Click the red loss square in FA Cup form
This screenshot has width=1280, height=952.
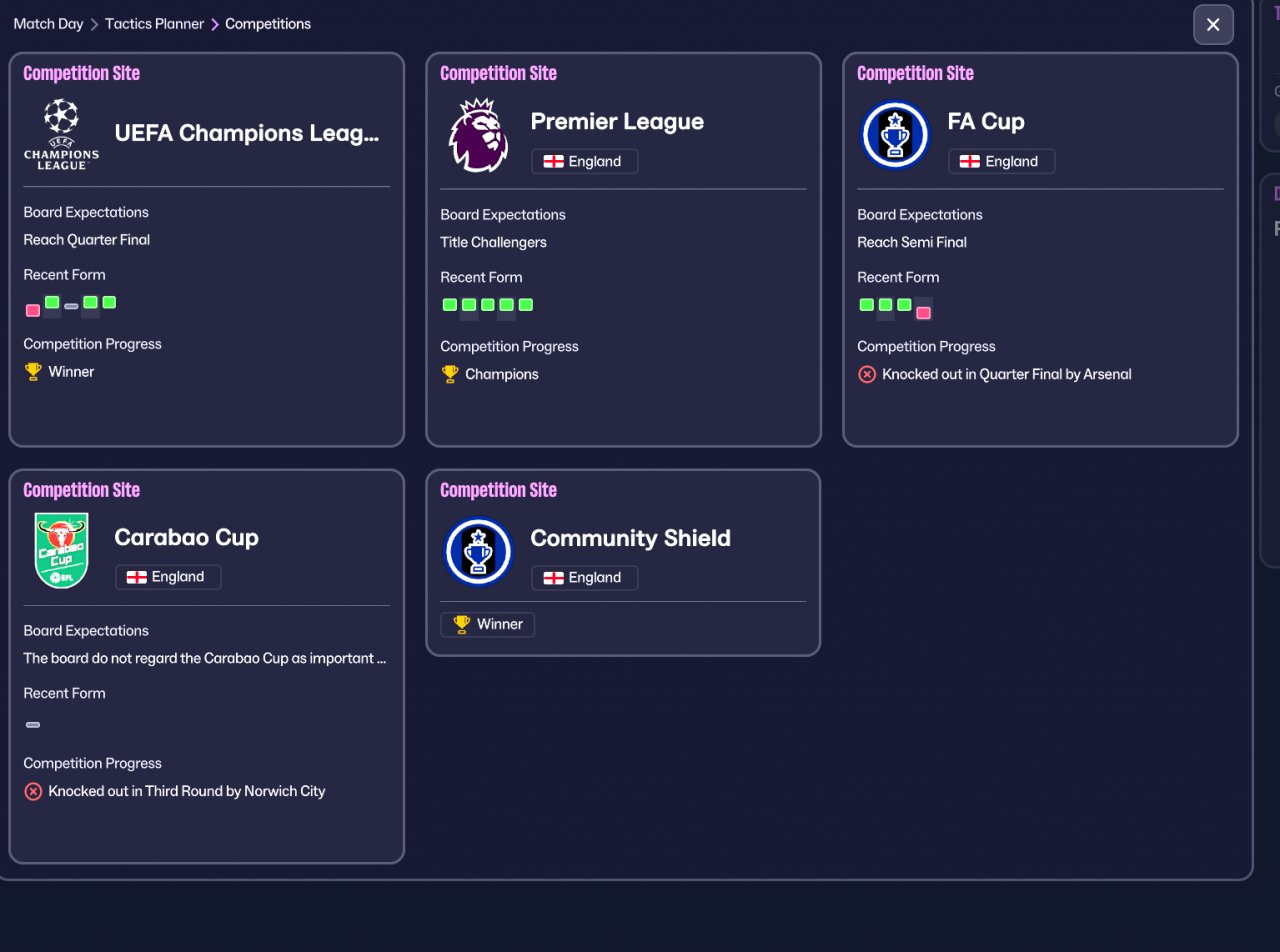click(923, 313)
